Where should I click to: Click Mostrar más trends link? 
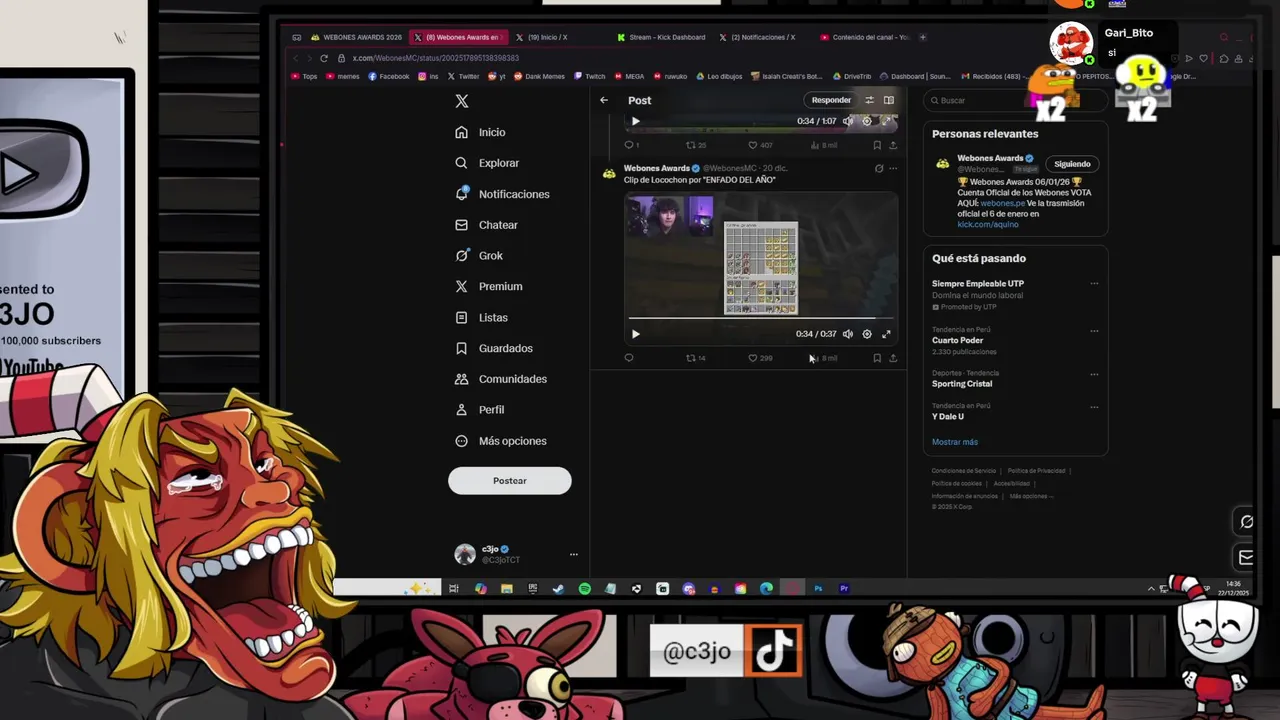(x=955, y=442)
